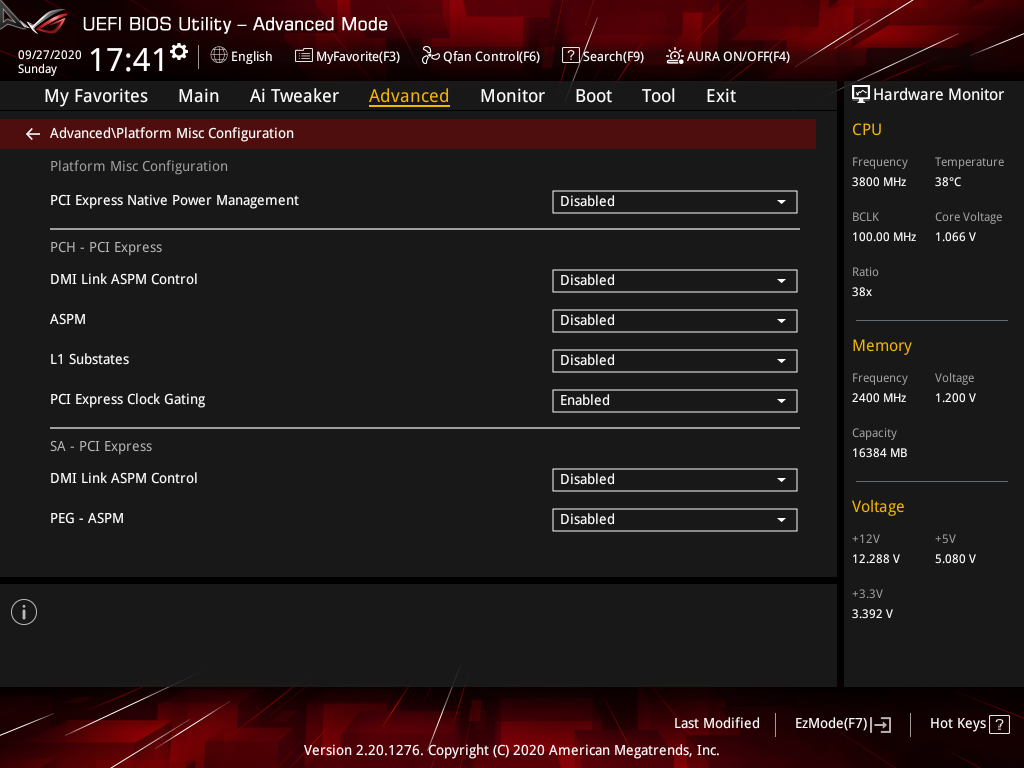1024x768 pixels.
Task: Click Core Voltage value 1.066 V
Action: coord(955,237)
